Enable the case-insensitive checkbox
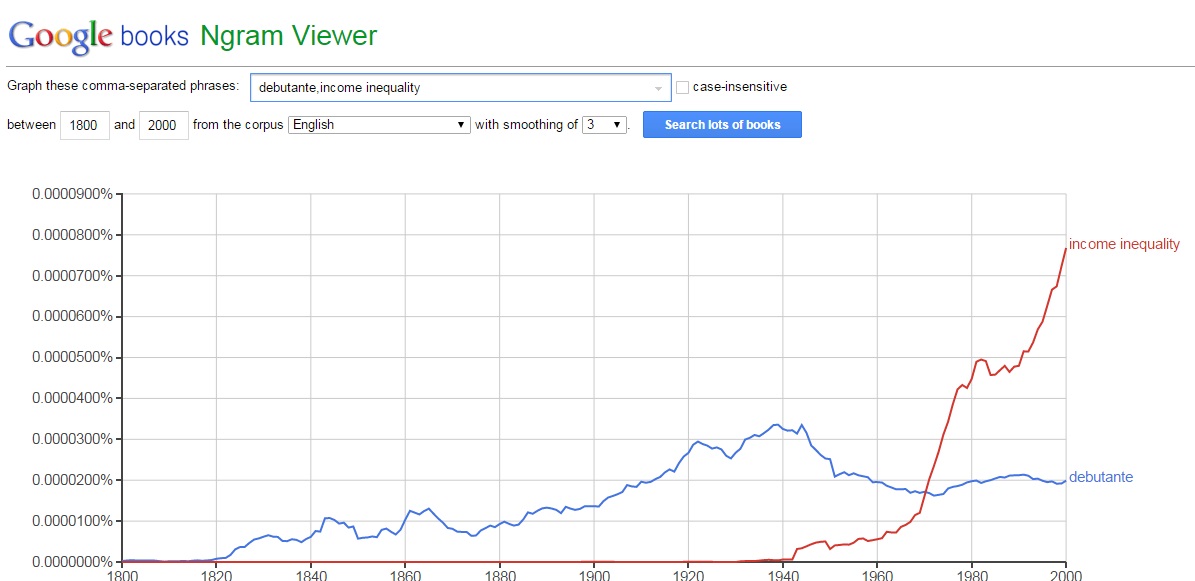Screen dimensions: 1195x581 [x=683, y=87]
